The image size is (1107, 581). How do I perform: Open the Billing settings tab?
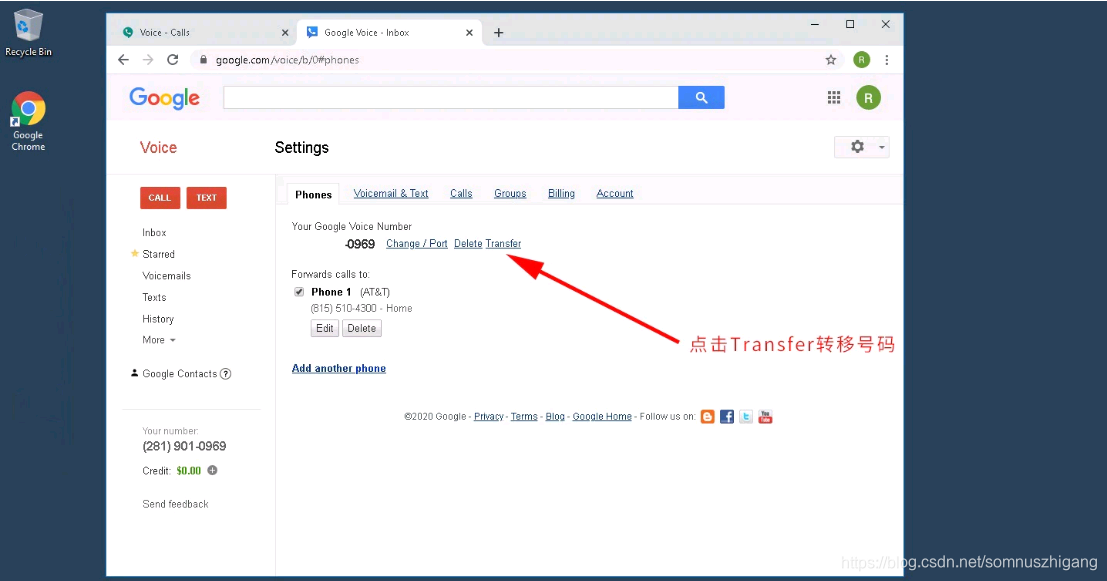click(561, 193)
